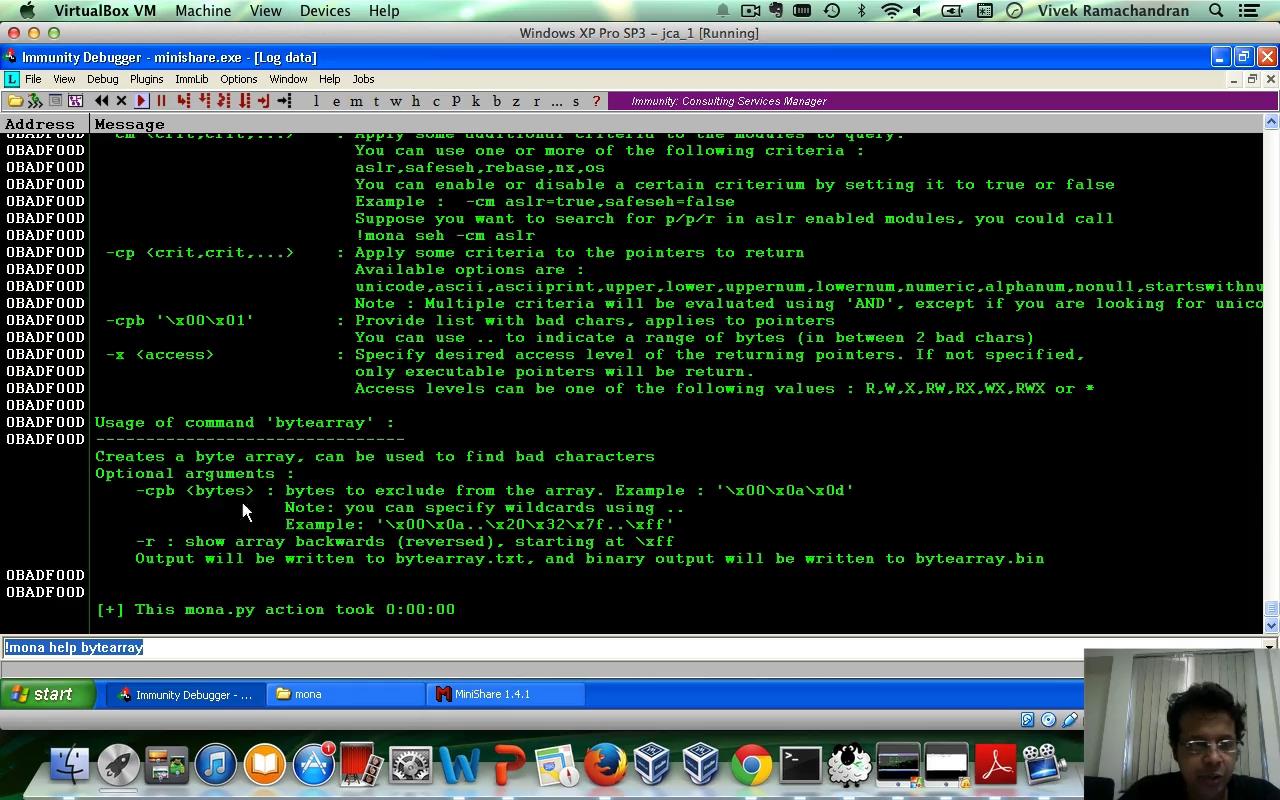This screenshot has height=800, width=1280.
Task: Click the Go to address arrow icon
Action: click(x=284, y=101)
